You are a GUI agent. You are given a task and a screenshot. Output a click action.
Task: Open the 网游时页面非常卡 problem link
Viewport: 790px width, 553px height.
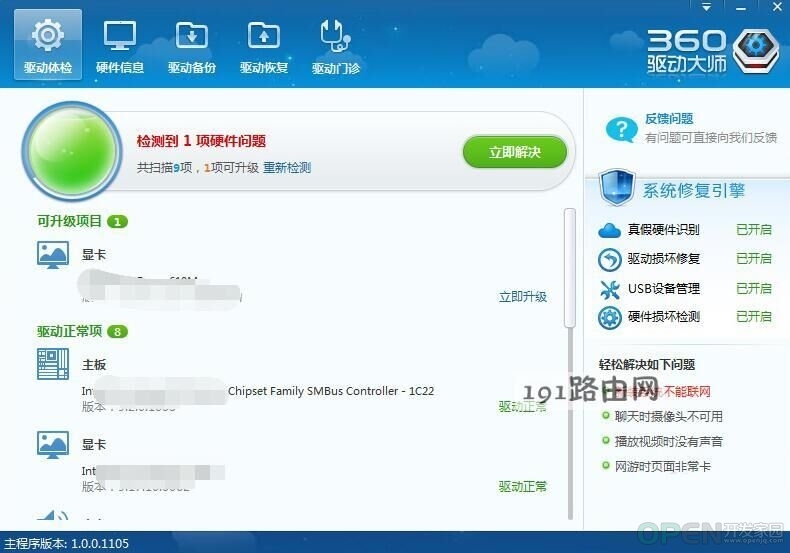tap(663, 466)
